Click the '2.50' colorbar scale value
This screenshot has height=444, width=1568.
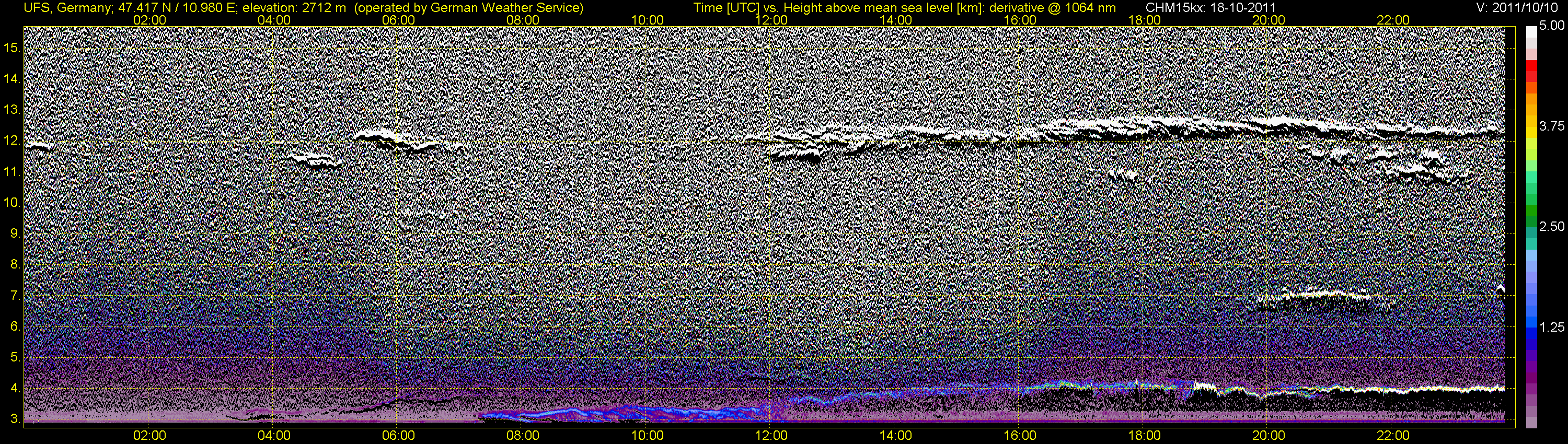click(1552, 226)
